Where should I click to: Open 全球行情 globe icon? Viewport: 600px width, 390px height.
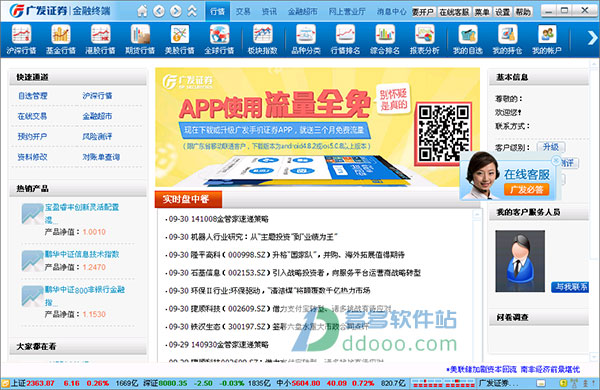tap(219, 39)
